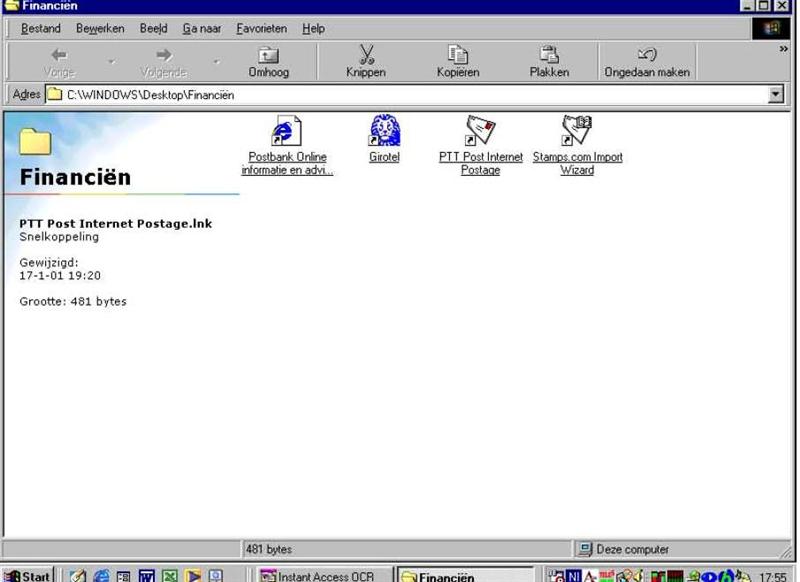
Task: Select the Stamps.com Import Wizard icon
Action: (x=577, y=130)
